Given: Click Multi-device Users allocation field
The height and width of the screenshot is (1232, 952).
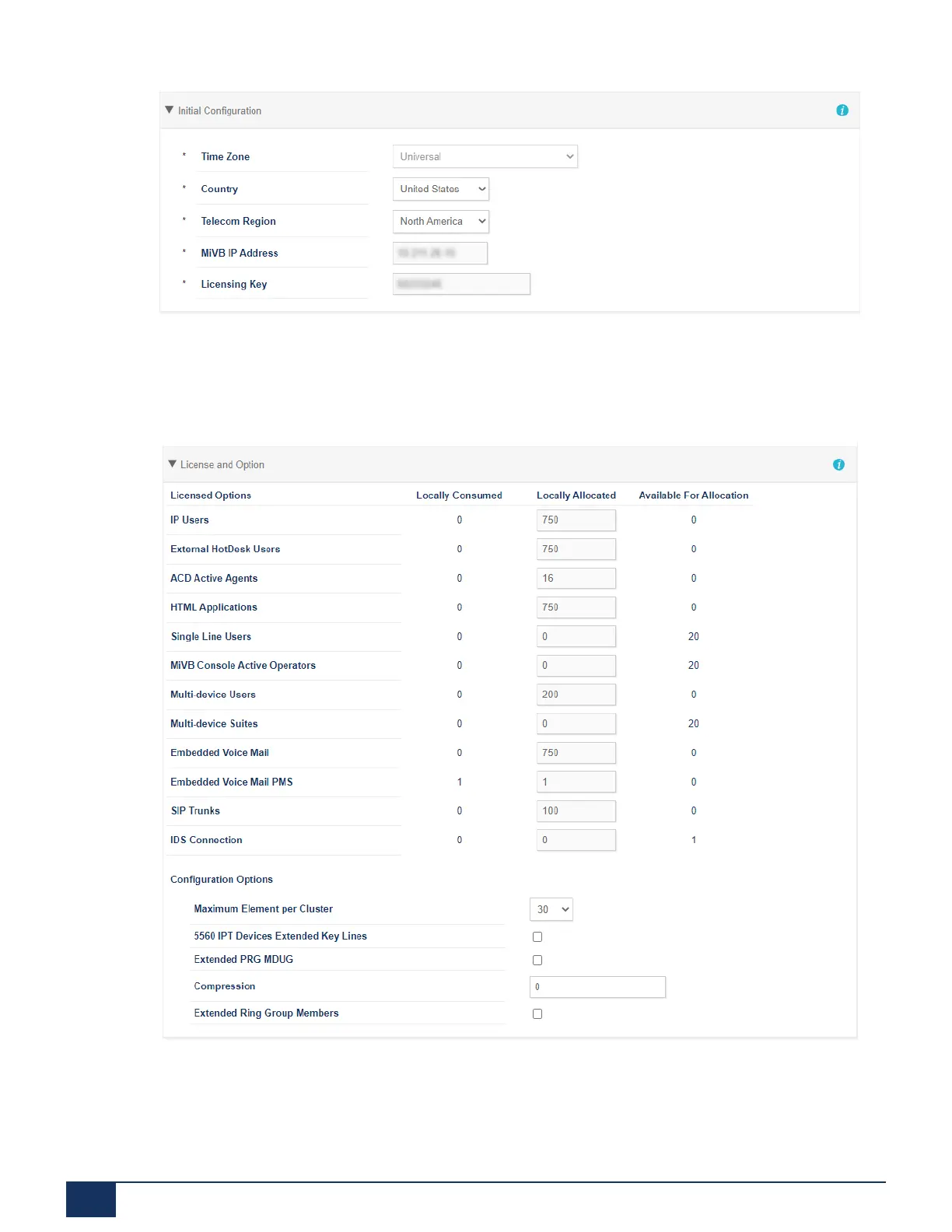Looking at the screenshot, I should point(576,695).
